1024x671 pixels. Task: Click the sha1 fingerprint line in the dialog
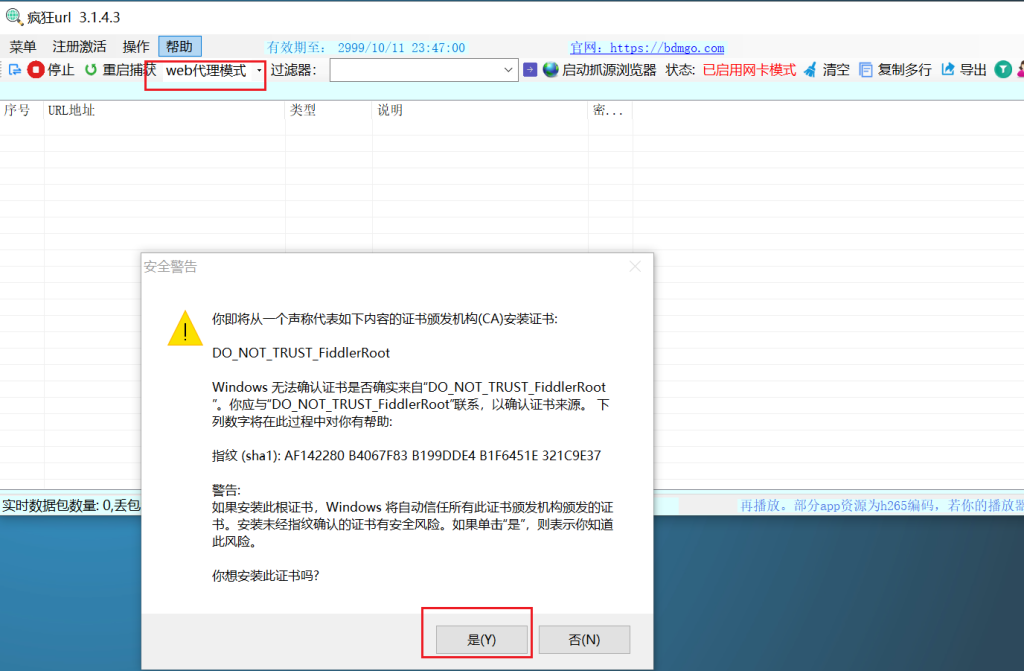pos(406,455)
